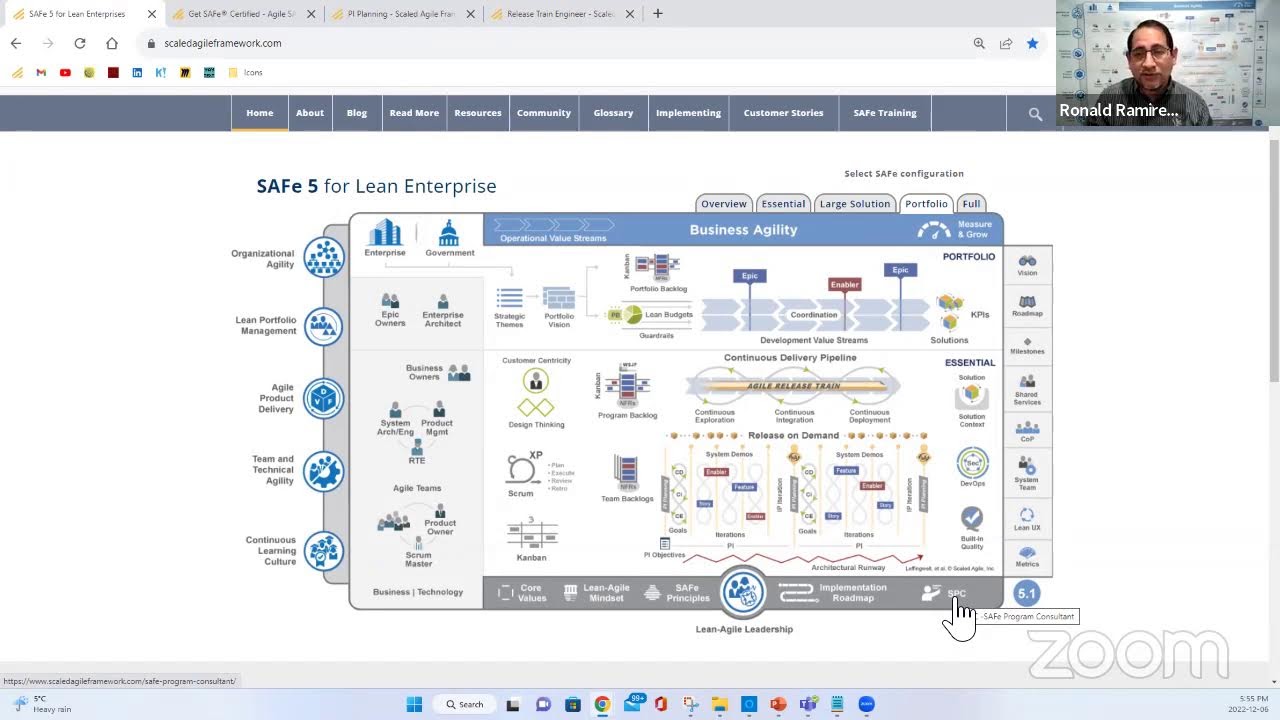Click the Lean UX icon
Screen dimensions: 1280x720
click(1027, 515)
